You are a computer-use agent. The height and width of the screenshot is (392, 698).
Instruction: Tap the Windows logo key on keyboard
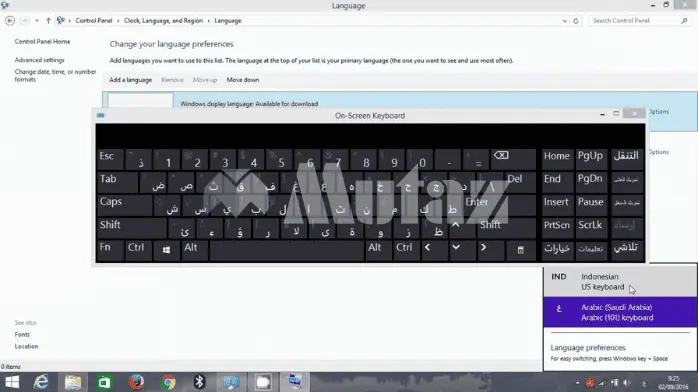click(166, 251)
